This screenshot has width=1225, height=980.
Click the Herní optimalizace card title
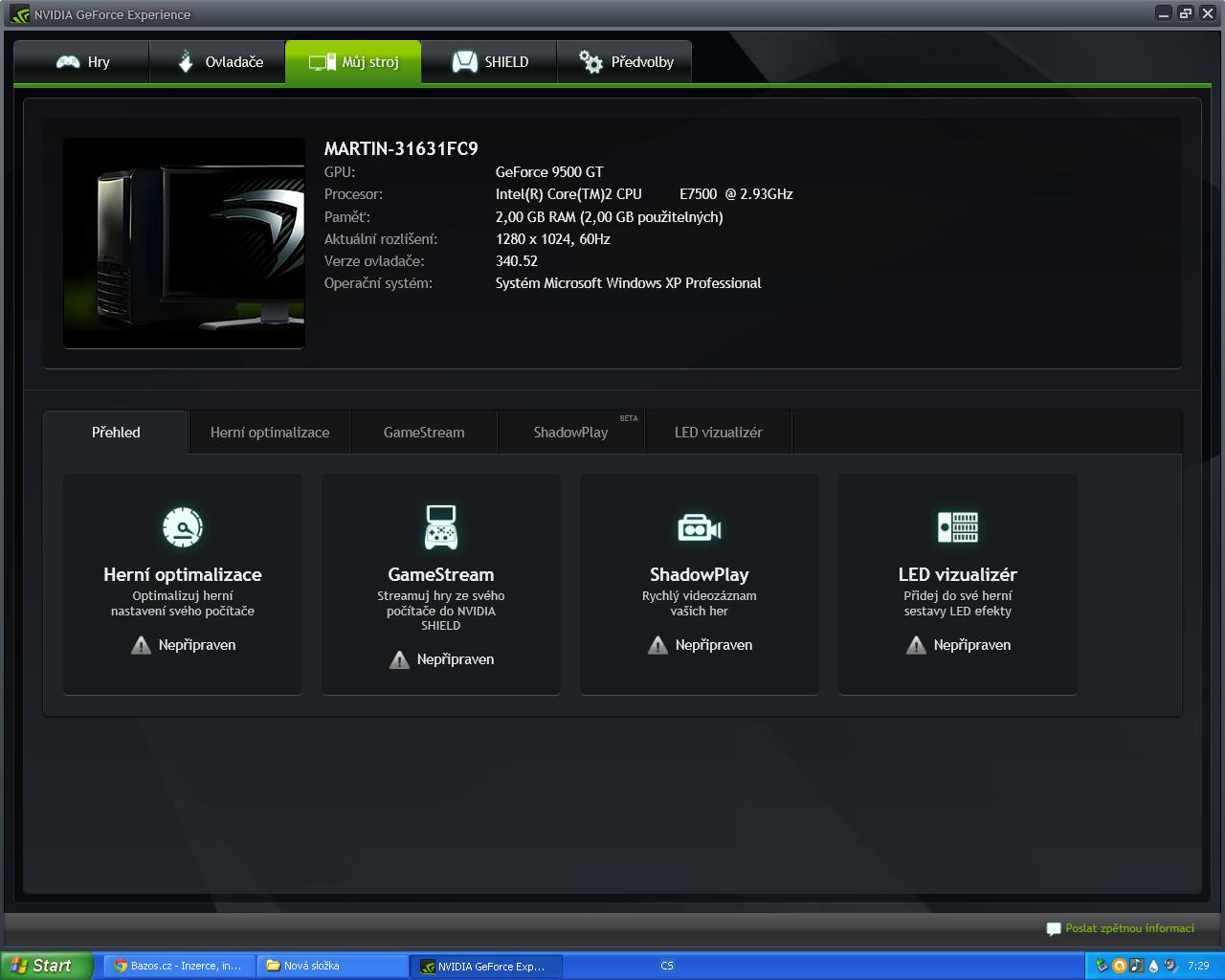tap(183, 574)
